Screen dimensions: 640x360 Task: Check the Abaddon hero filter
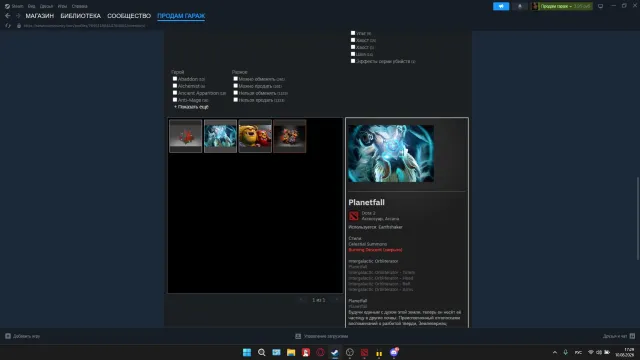[x=175, y=79]
